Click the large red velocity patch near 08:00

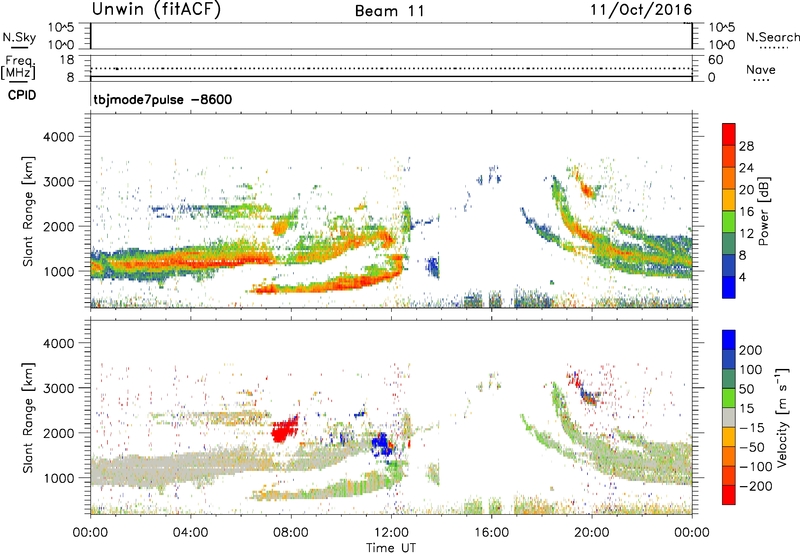(283, 430)
